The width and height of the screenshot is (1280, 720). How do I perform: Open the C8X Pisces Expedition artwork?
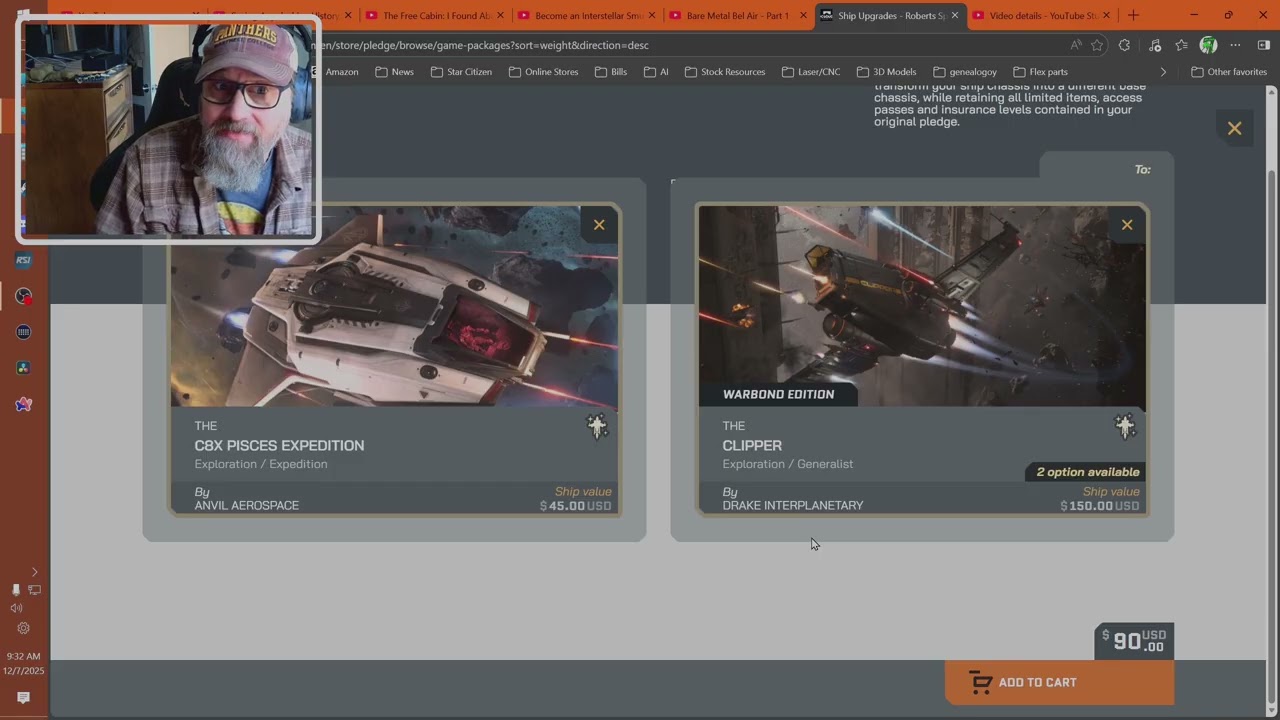click(394, 307)
